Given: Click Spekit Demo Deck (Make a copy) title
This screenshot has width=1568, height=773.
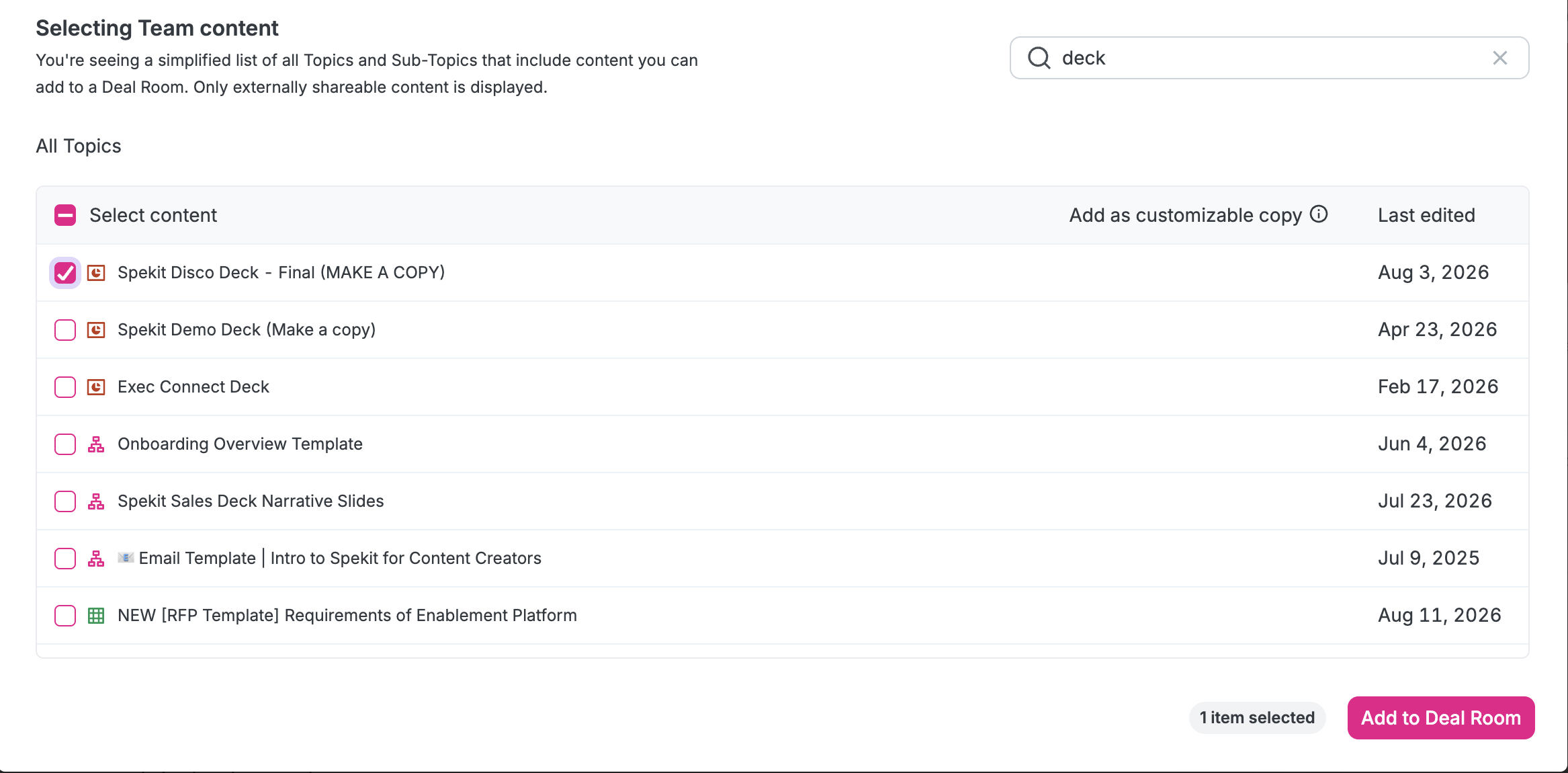Looking at the screenshot, I should [x=247, y=329].
